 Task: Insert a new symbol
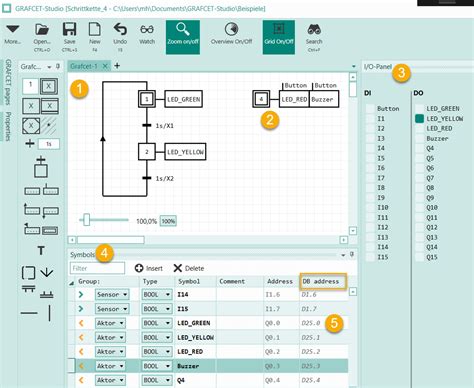click(x=149, y=268)
